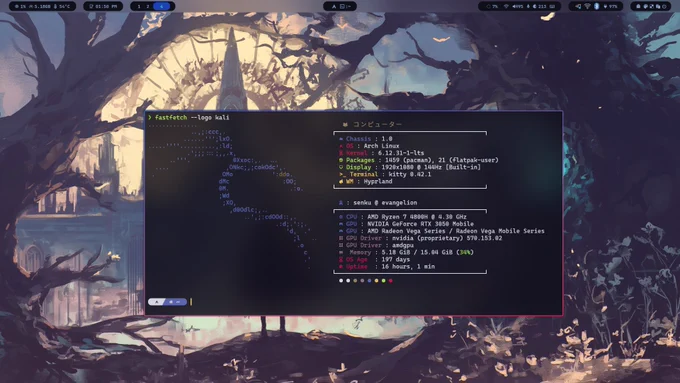This screenshot has height=383, width=680.
Task: Select the GPU Driver : amdgpu line
Action: pos(376,245)
